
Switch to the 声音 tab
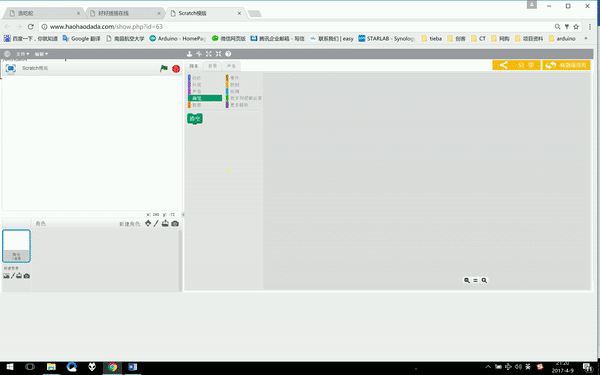click(231, 66)
